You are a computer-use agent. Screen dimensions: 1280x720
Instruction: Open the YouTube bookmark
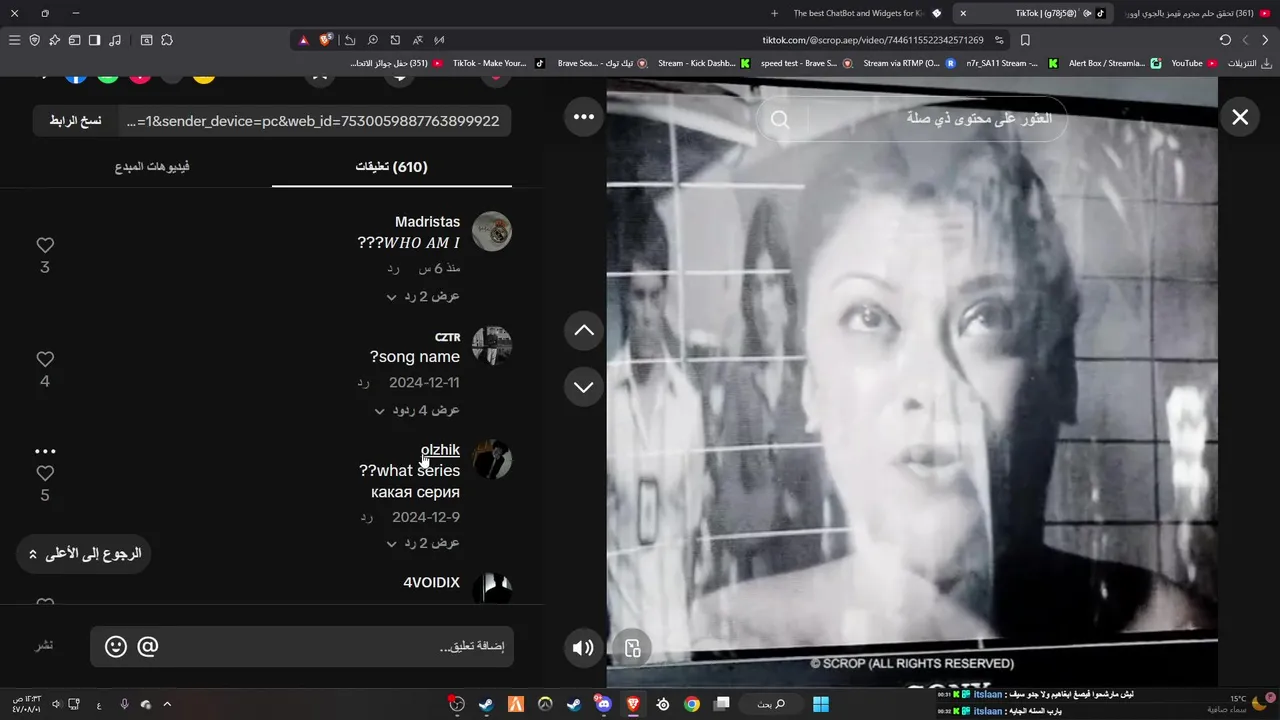click(1194, 63)
